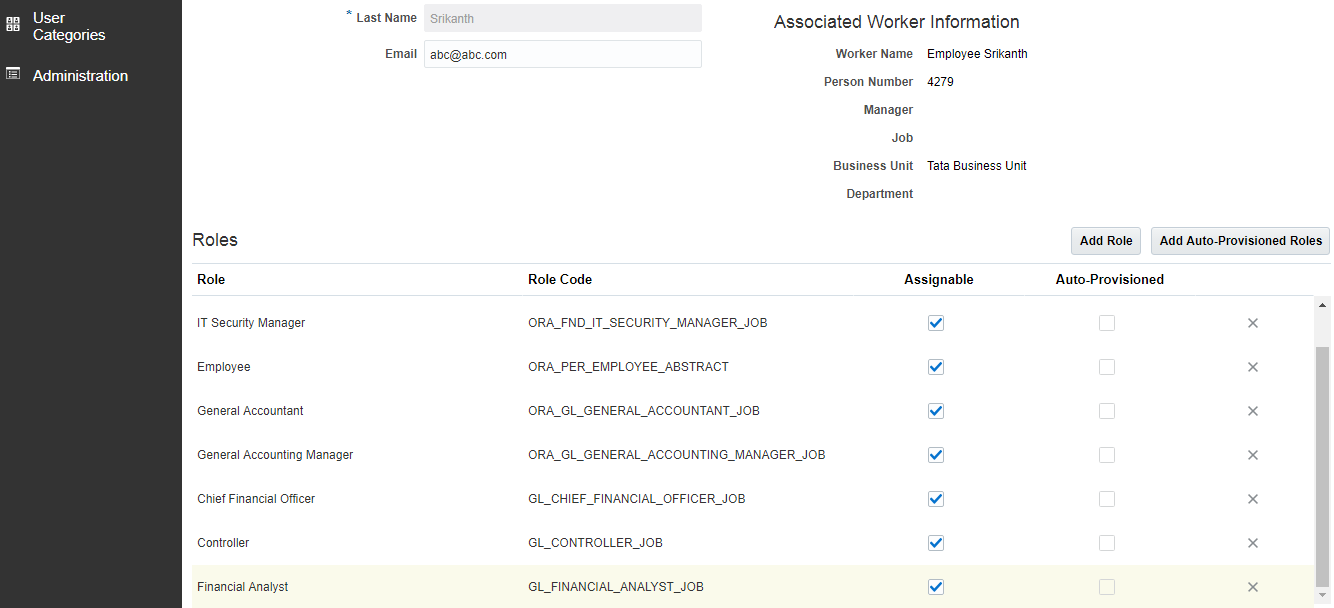1334x608 pixels.
Task: Delete the Chief Financial Officer role
Action: [x=1252, y=499]
